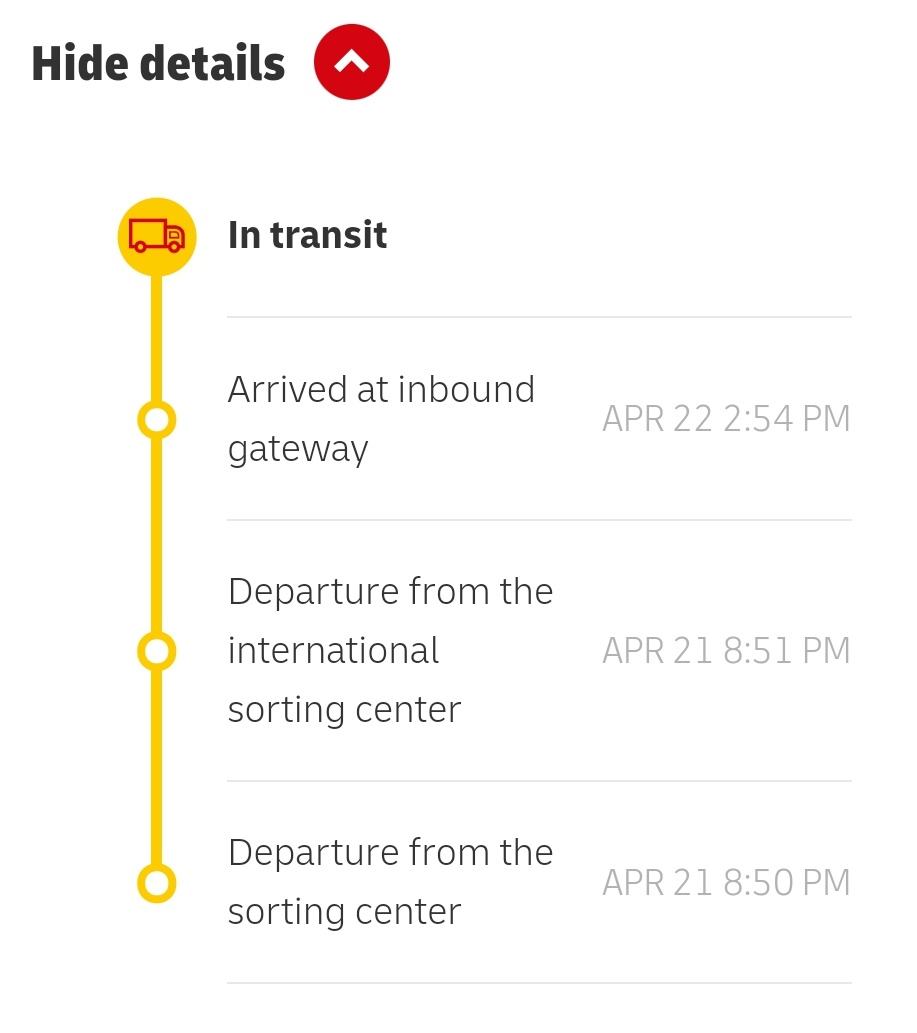Click progress line between second and third dots
Screen dimensions: 917x1033
(157, 767)
